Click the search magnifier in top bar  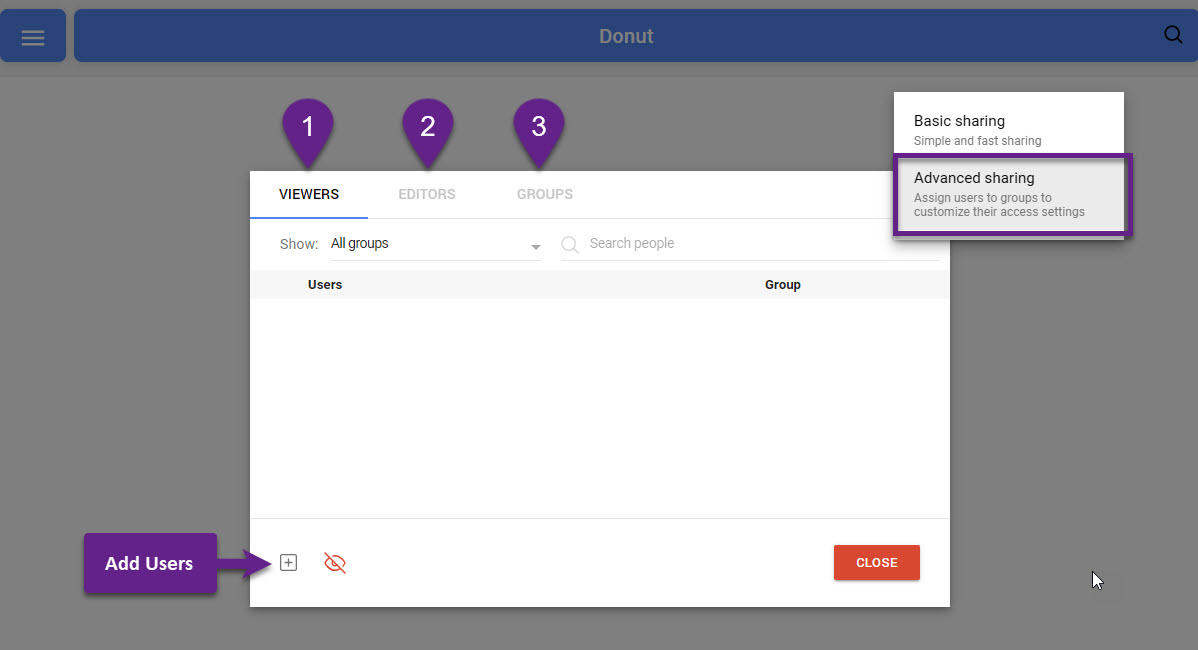coord(1173,35)
